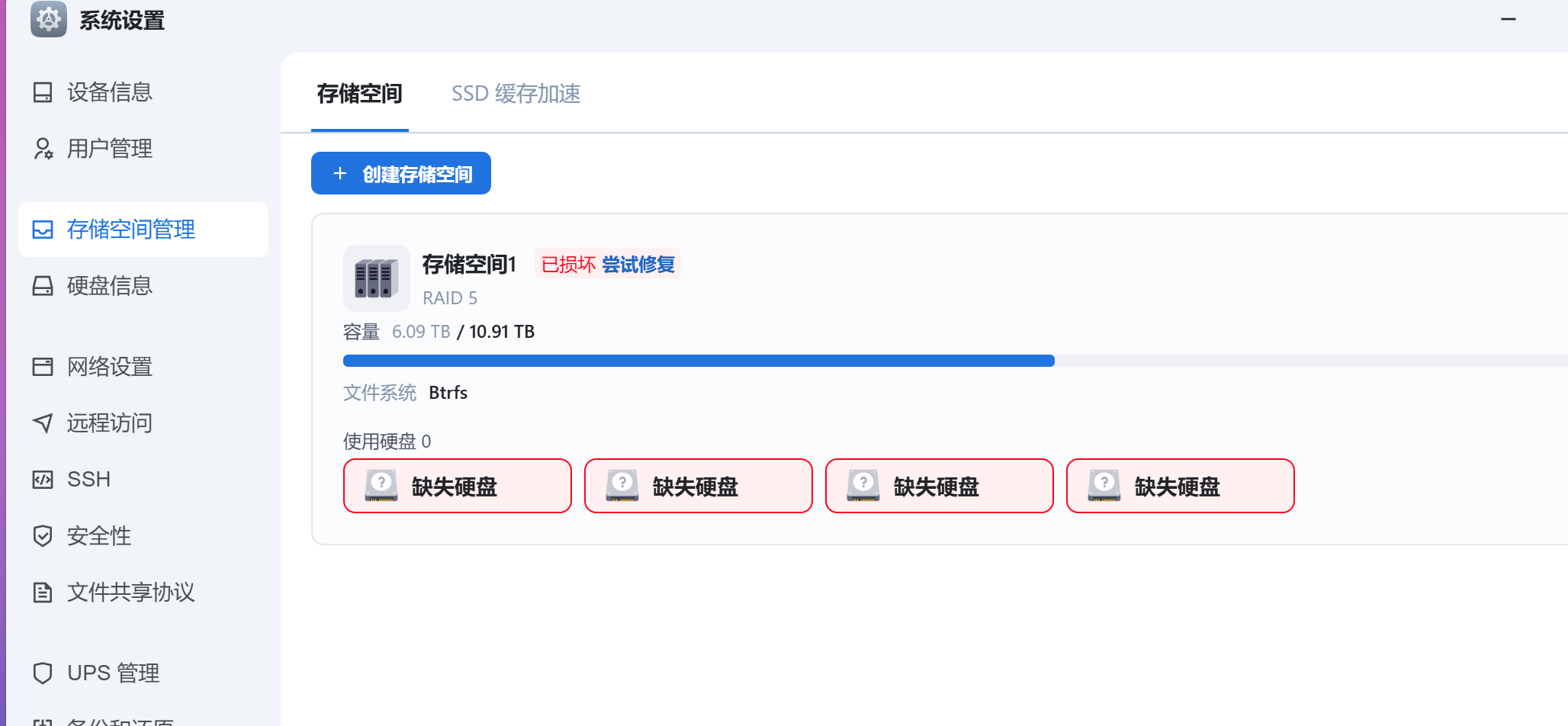Click the 已损坏 status label

568,265
